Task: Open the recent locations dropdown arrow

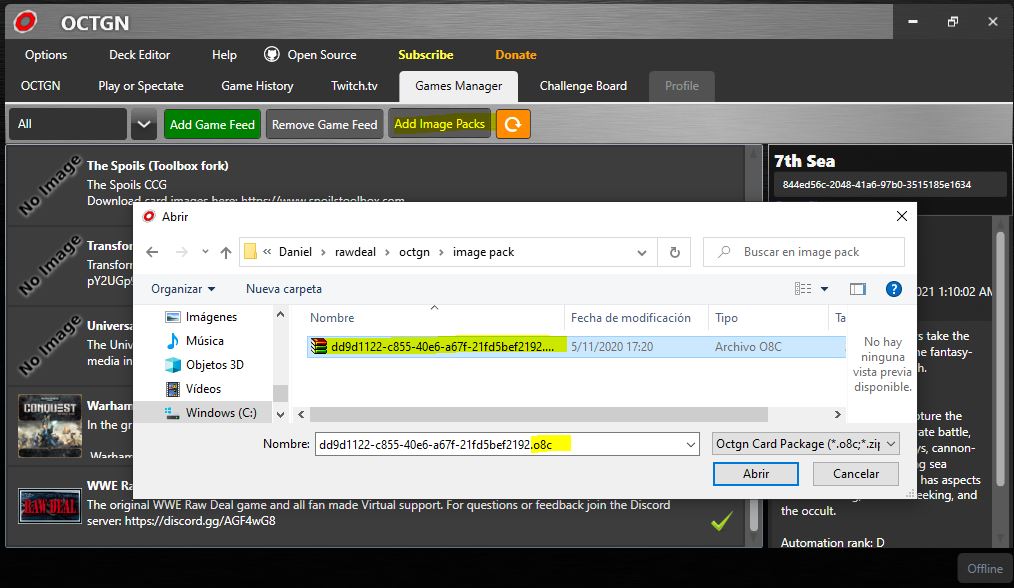Action: click(x=205, y=252)
